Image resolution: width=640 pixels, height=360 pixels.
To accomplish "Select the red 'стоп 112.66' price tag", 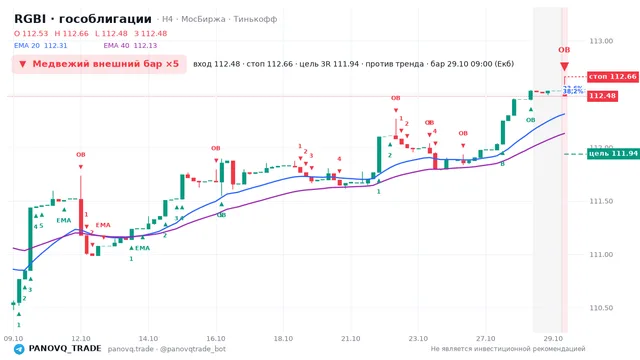I will [612, 76].
